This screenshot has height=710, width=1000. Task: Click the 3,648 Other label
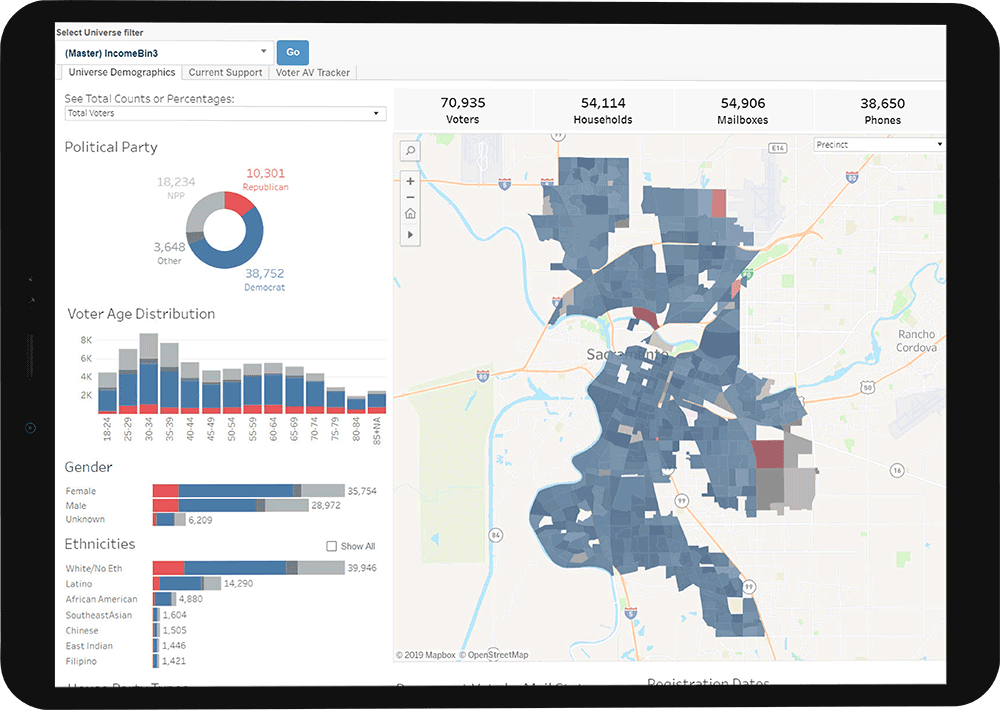[x=169, y=253]
